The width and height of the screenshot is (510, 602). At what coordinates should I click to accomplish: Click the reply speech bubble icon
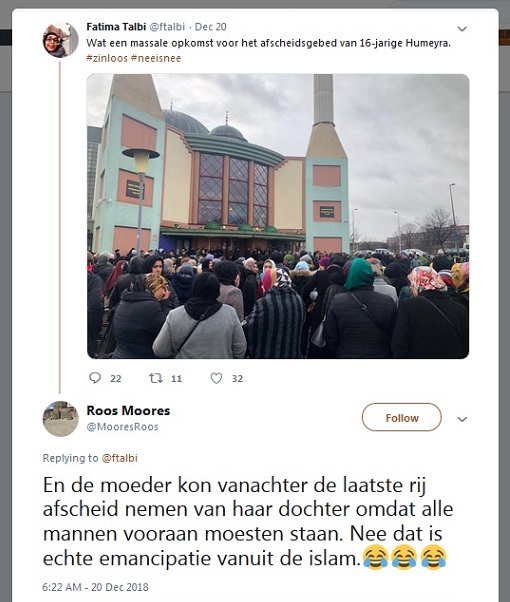point(95,378)
